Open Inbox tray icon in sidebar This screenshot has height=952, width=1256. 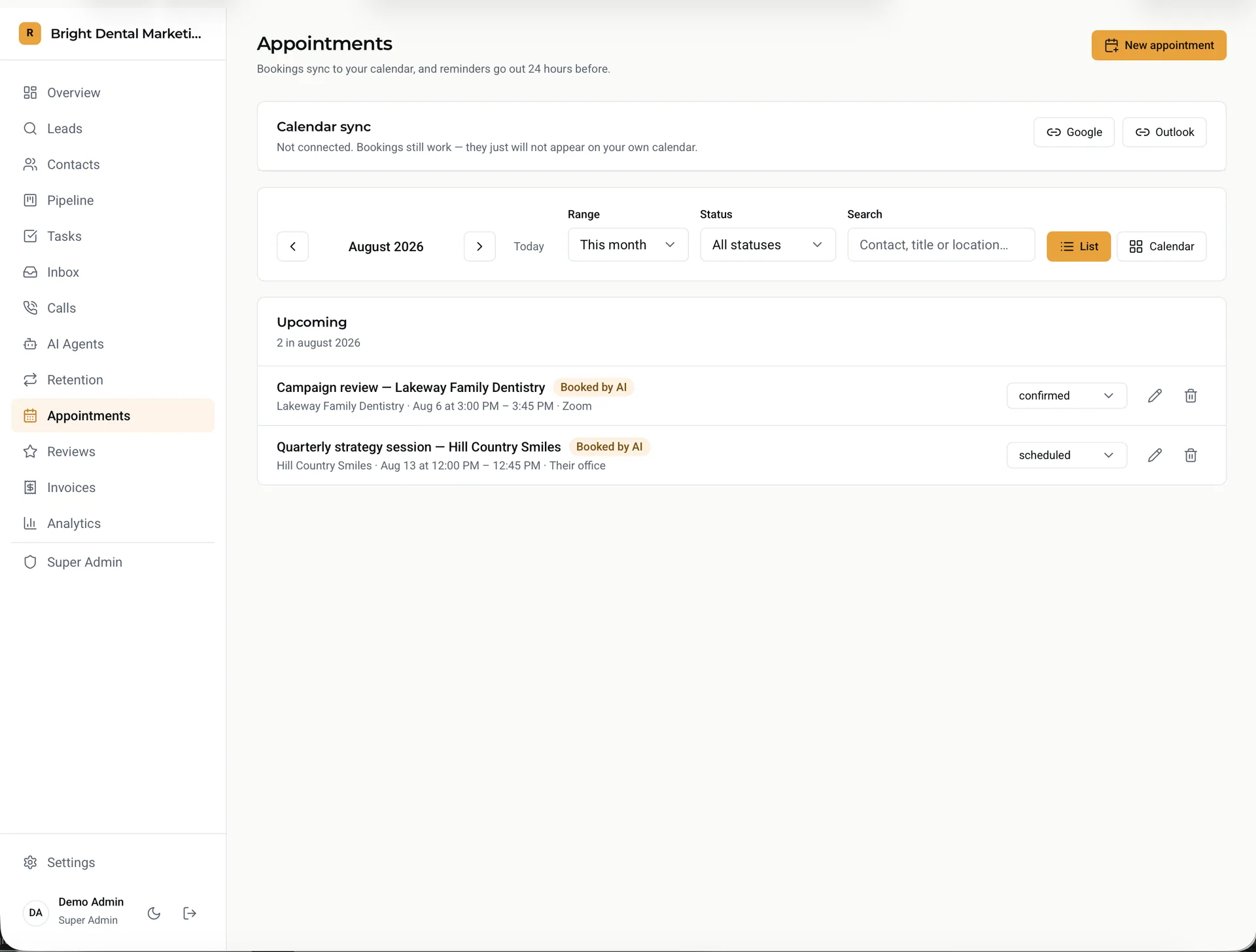(30, 272)
